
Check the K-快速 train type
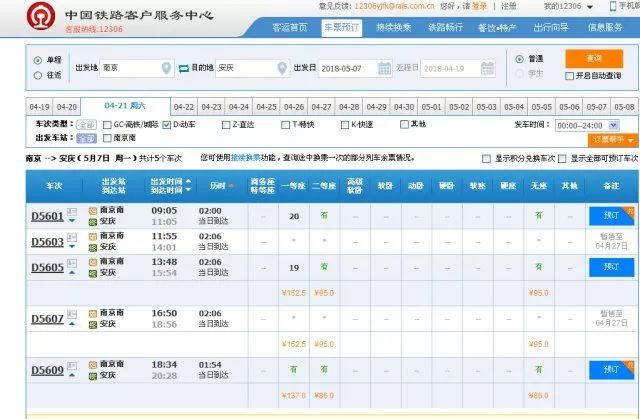click(x=345, y=125)
